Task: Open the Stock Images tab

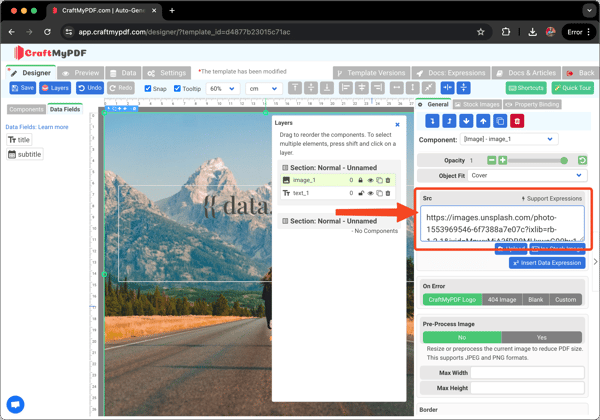Action: pyautogui.click(x=477, y=104)
